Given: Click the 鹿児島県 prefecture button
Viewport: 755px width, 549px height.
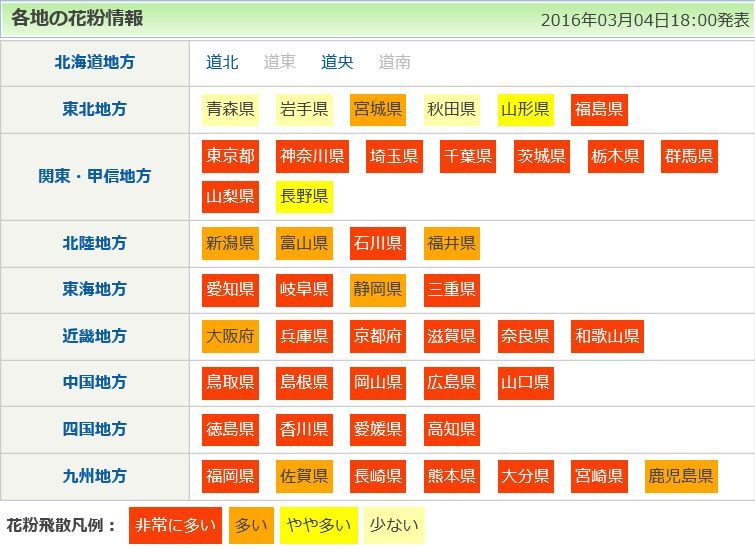Looking at the screenshot, I should click(681, 476).
